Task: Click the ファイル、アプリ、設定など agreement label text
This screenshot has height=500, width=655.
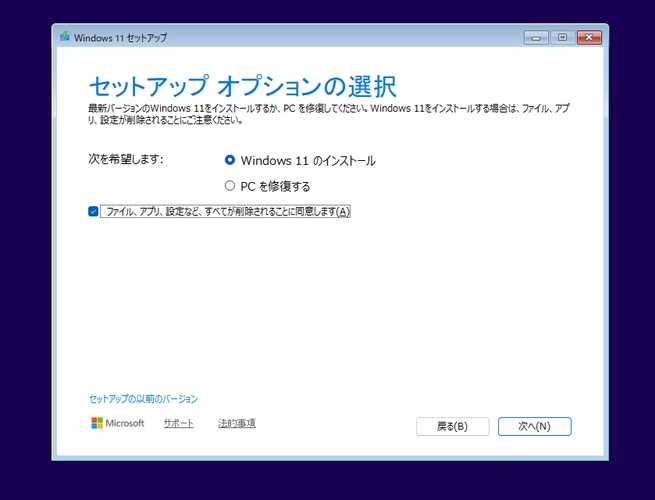Action: (226, 212)
